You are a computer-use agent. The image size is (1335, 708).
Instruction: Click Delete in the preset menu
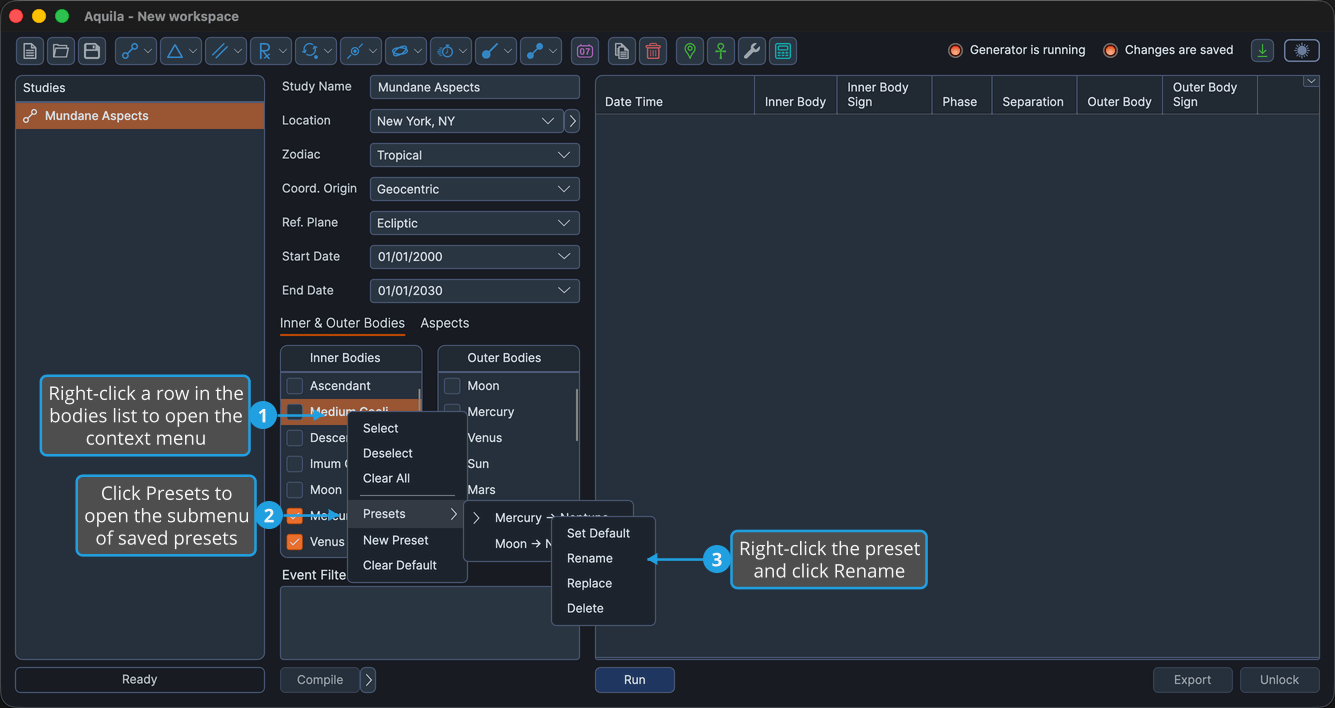[603, 608]
